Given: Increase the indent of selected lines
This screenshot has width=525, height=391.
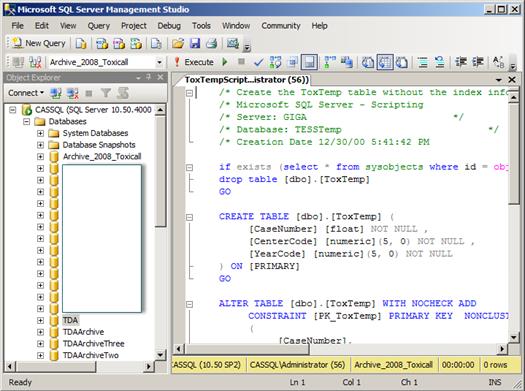Looking at the screenshot, I should point(478,62).
